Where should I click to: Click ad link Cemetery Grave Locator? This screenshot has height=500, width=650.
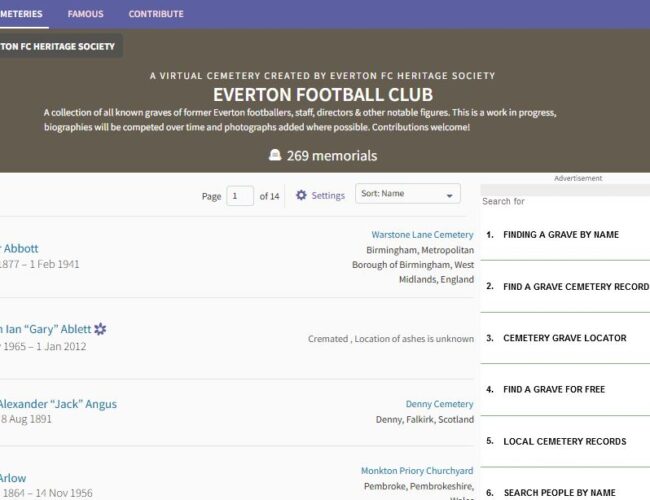coord(564,338)
